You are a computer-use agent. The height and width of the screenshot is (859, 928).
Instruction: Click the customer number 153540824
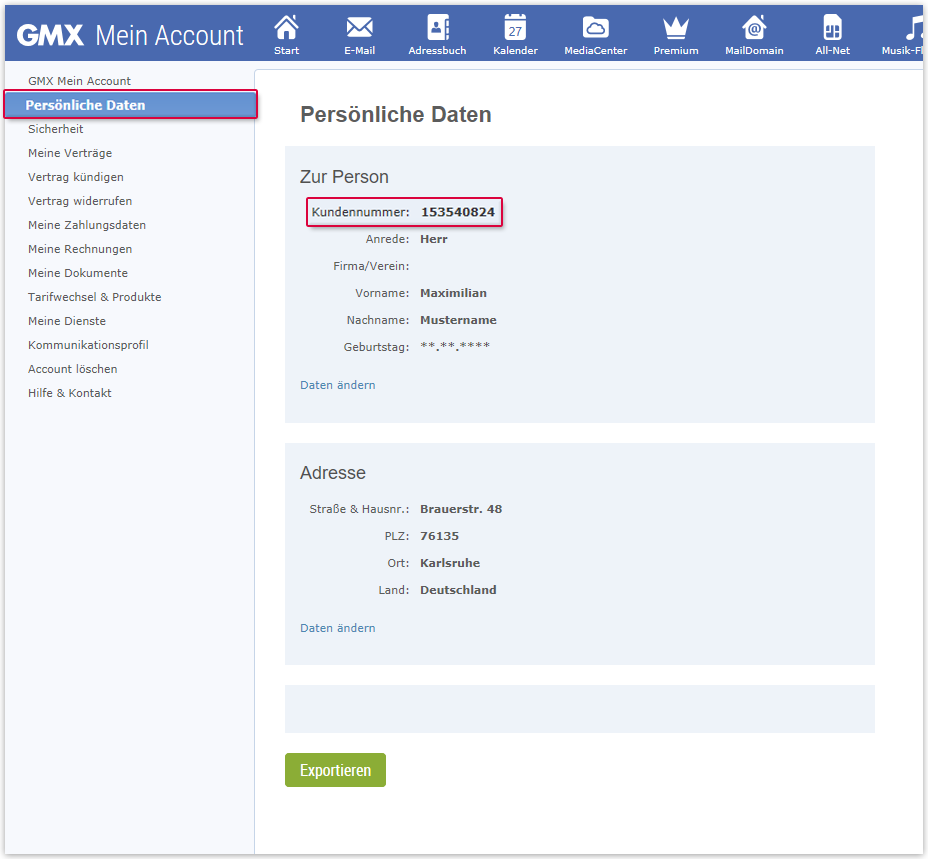pyautogui.click(x=457, y=212)
